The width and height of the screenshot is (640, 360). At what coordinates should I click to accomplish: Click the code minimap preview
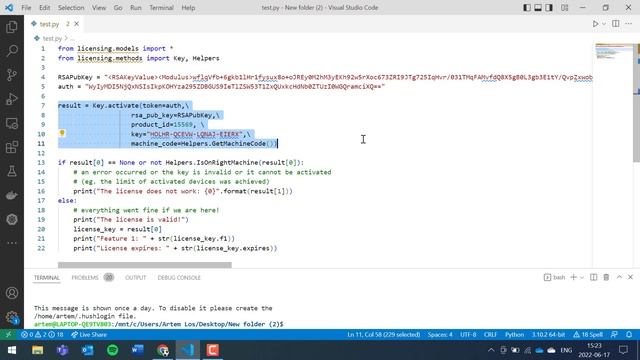pyautogui.click(x=614, y=51)
